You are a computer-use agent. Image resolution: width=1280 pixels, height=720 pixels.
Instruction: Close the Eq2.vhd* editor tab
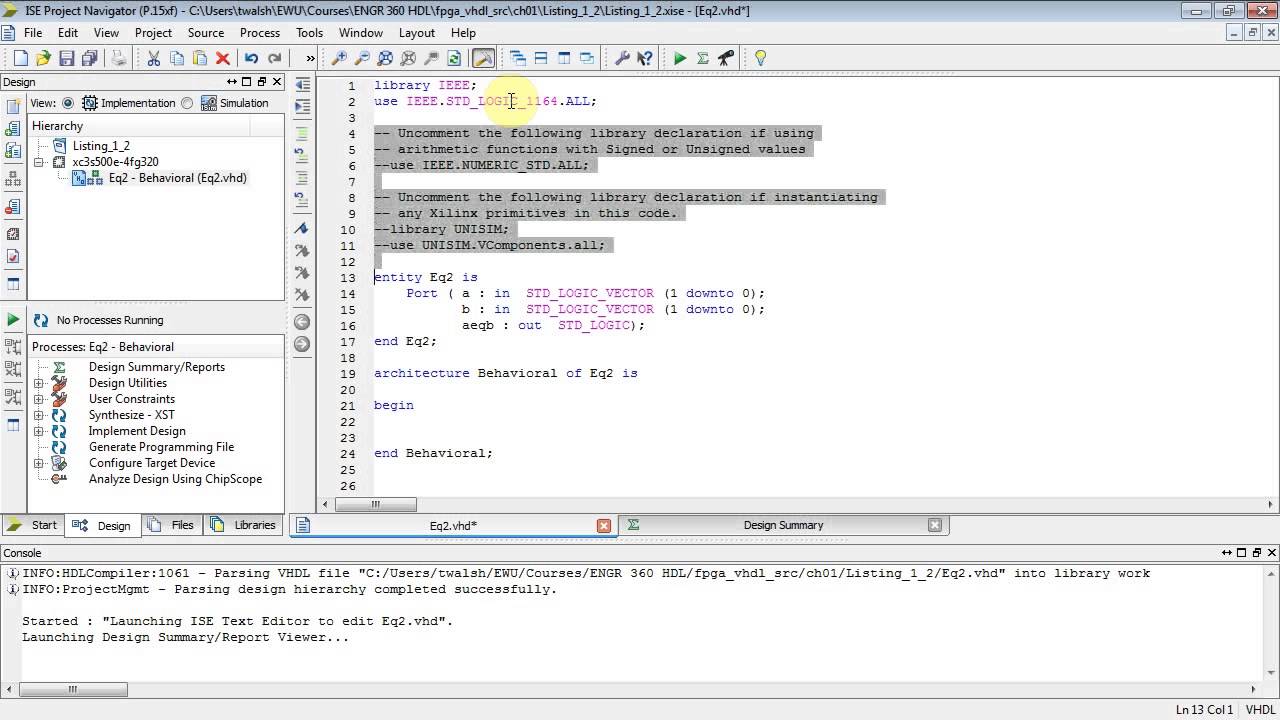(604, 525)
